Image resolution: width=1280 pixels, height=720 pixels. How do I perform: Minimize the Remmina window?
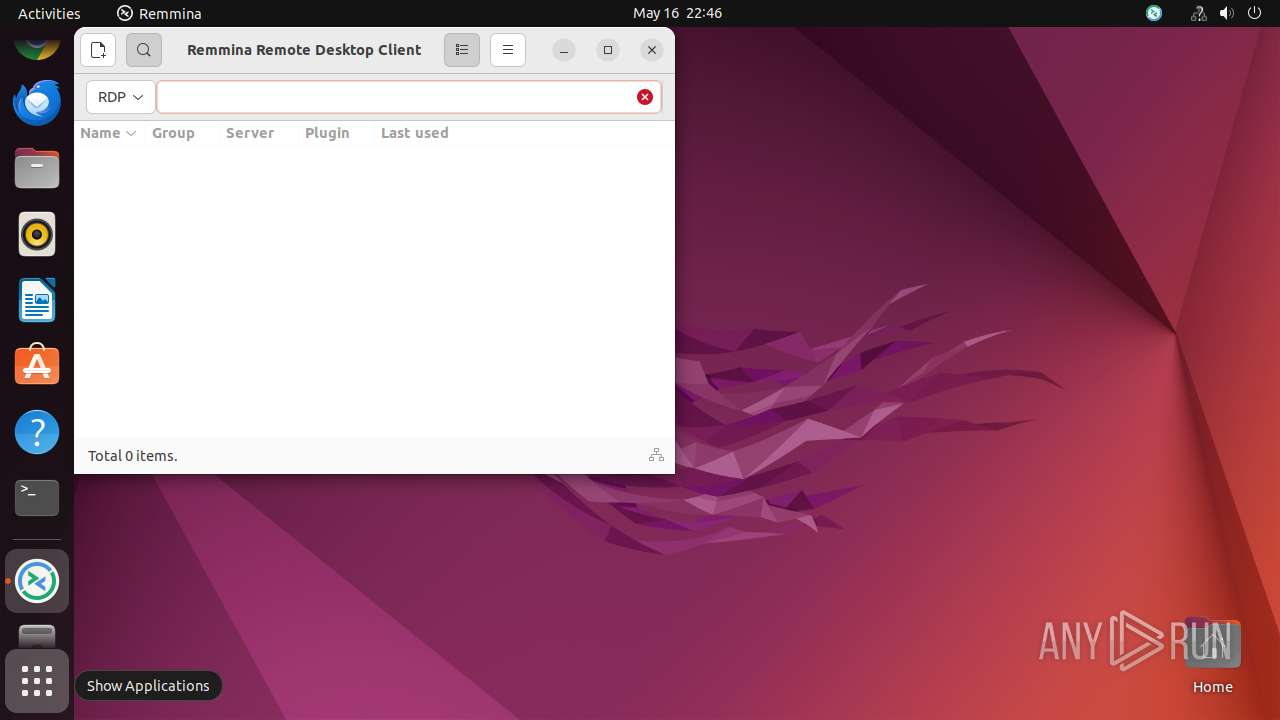point(564,50)
